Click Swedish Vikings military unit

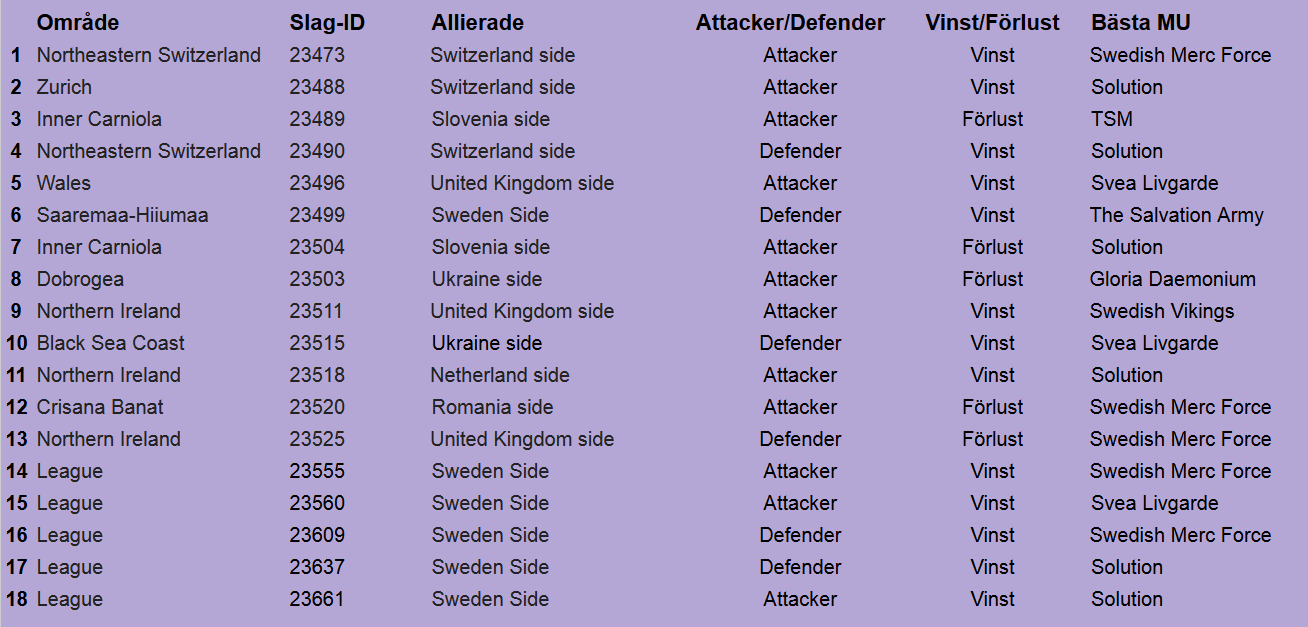tap(1162, 311)
